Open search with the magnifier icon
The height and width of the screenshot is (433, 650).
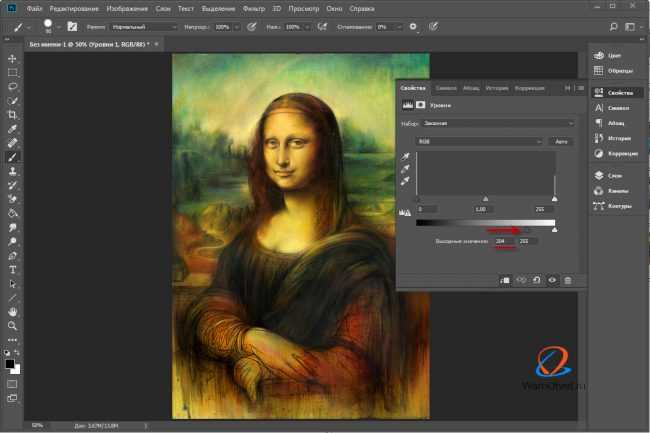point(614,27)
